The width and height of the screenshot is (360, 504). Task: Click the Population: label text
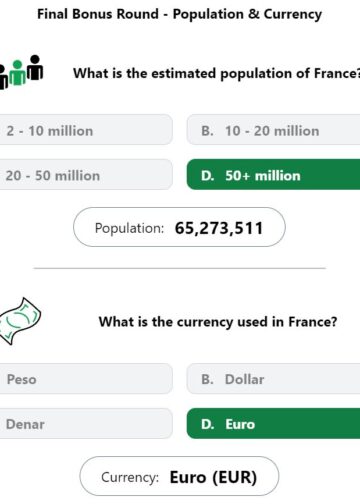pos(129,228)
